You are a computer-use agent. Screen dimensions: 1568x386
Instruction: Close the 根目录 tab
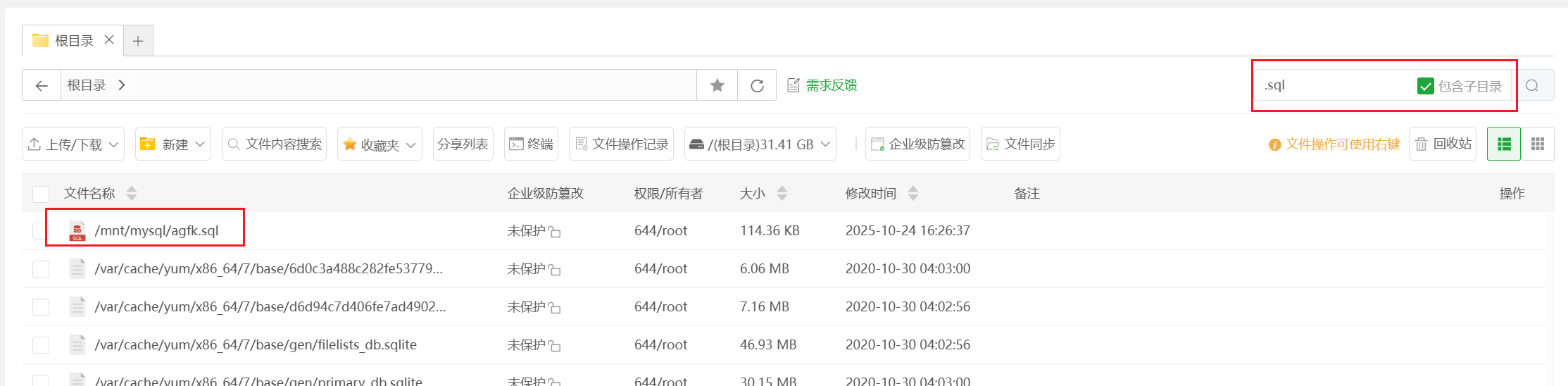pyautogui.click(x=109, y=40)
